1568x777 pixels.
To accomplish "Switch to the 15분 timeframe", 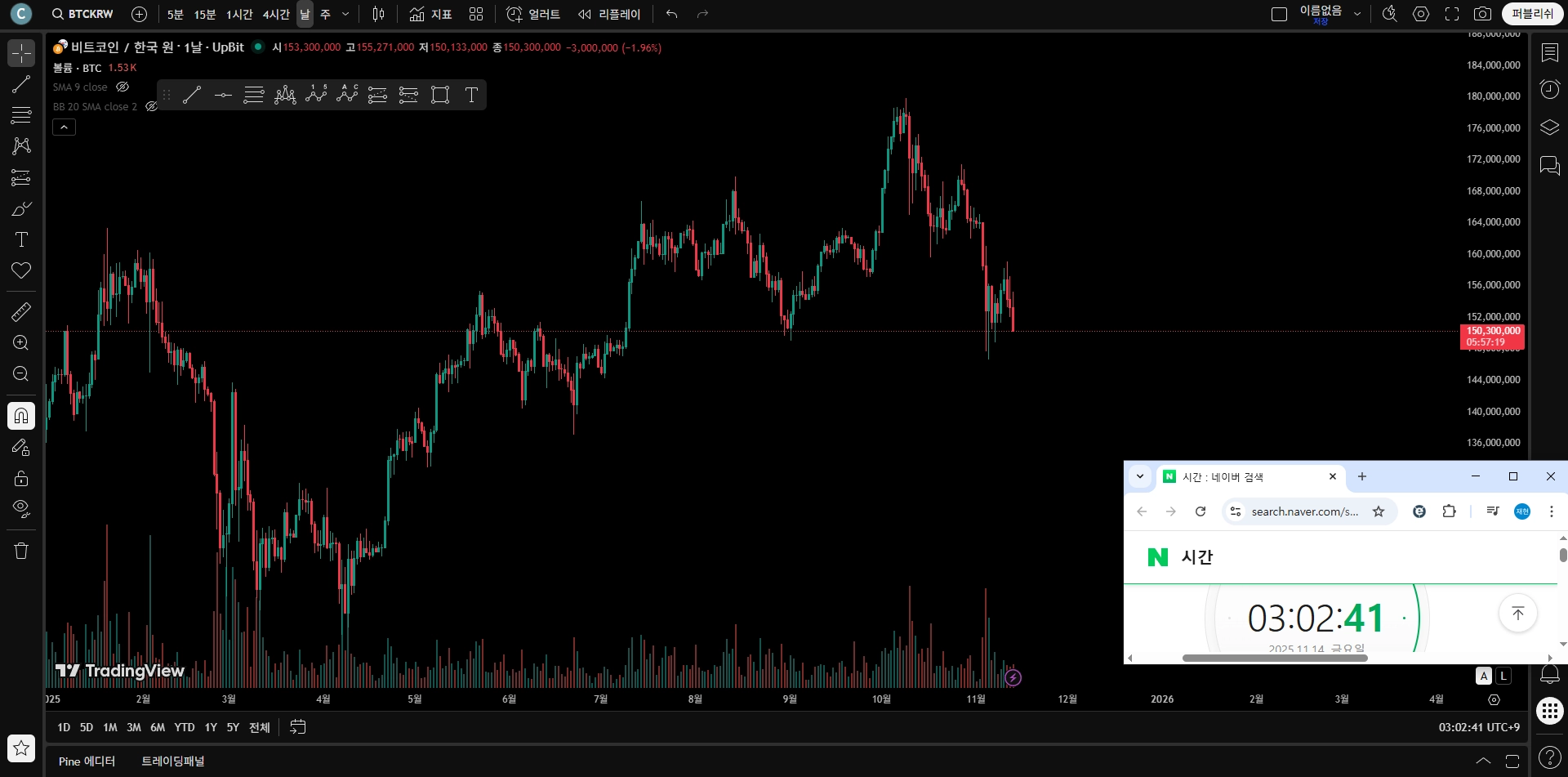I will tap(204, 14).
